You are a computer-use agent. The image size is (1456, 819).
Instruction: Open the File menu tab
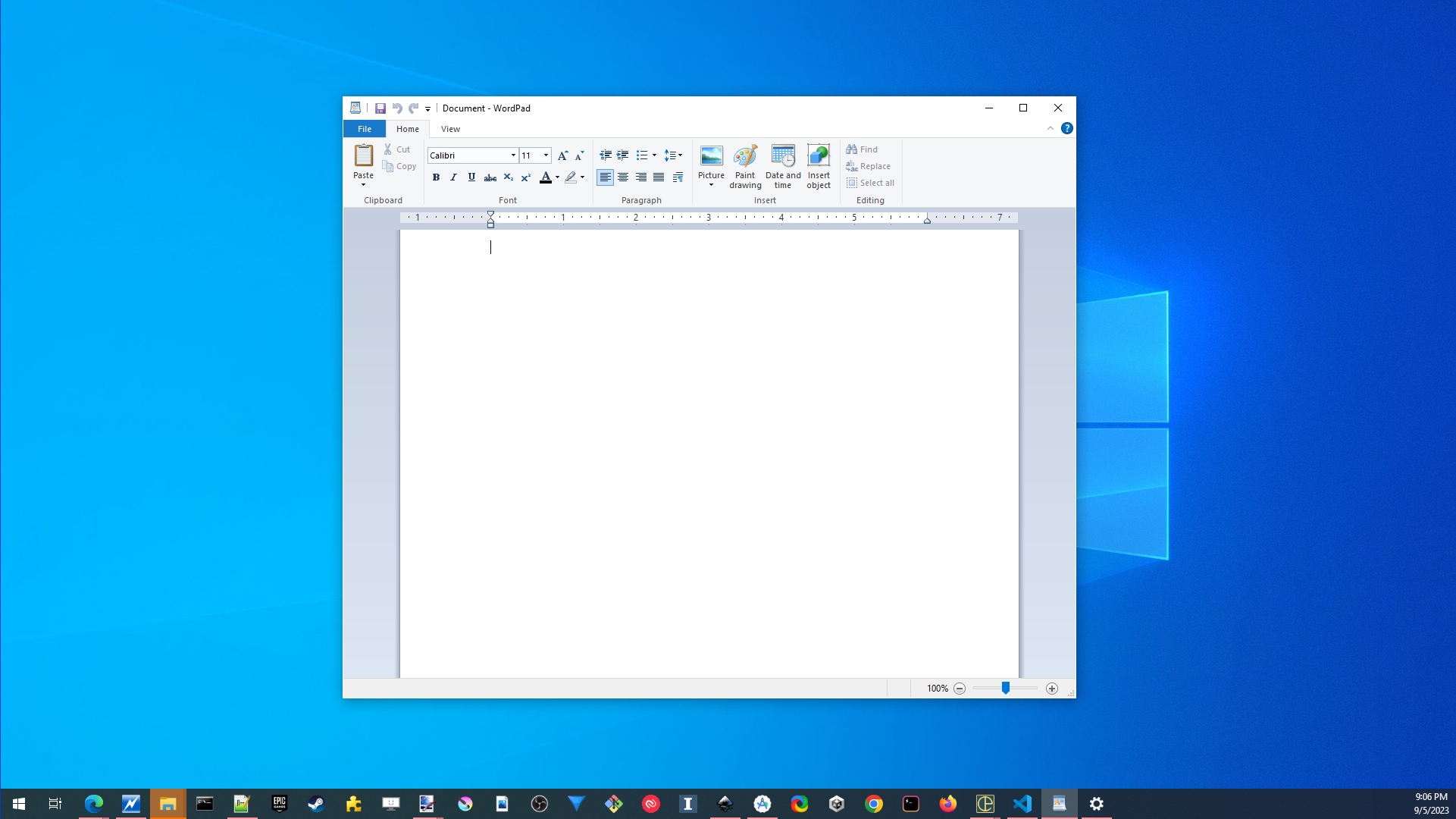pyautogui.click(x=365, y=129)
